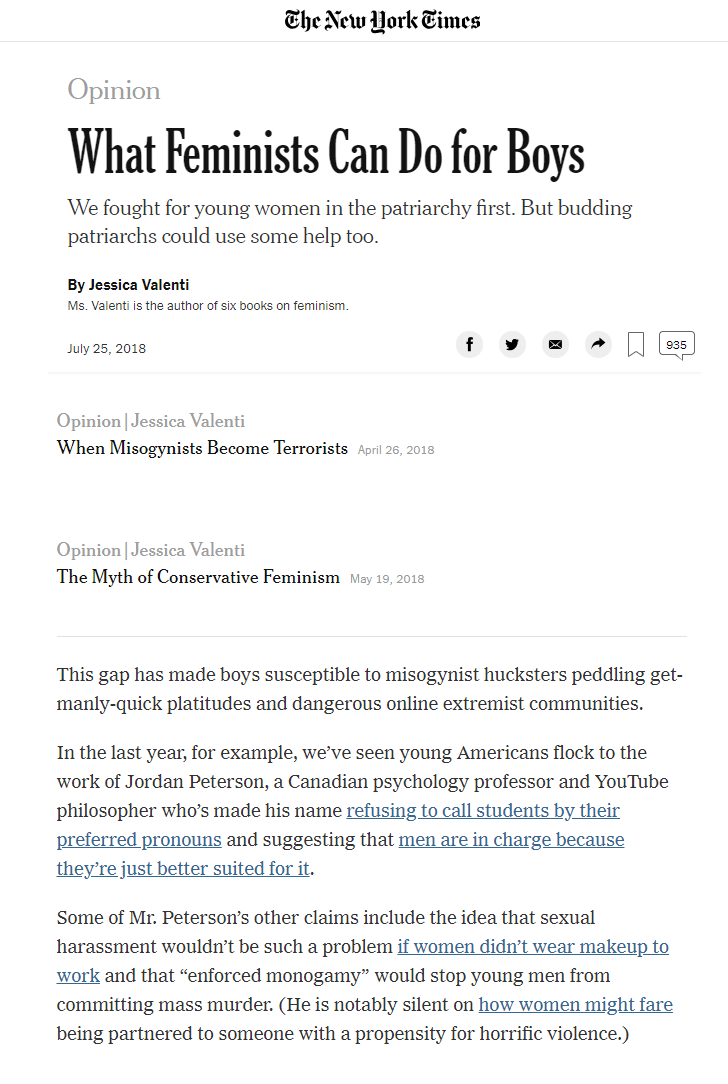Click the April 26, 2018 date on related article

(x=395, y=450)
